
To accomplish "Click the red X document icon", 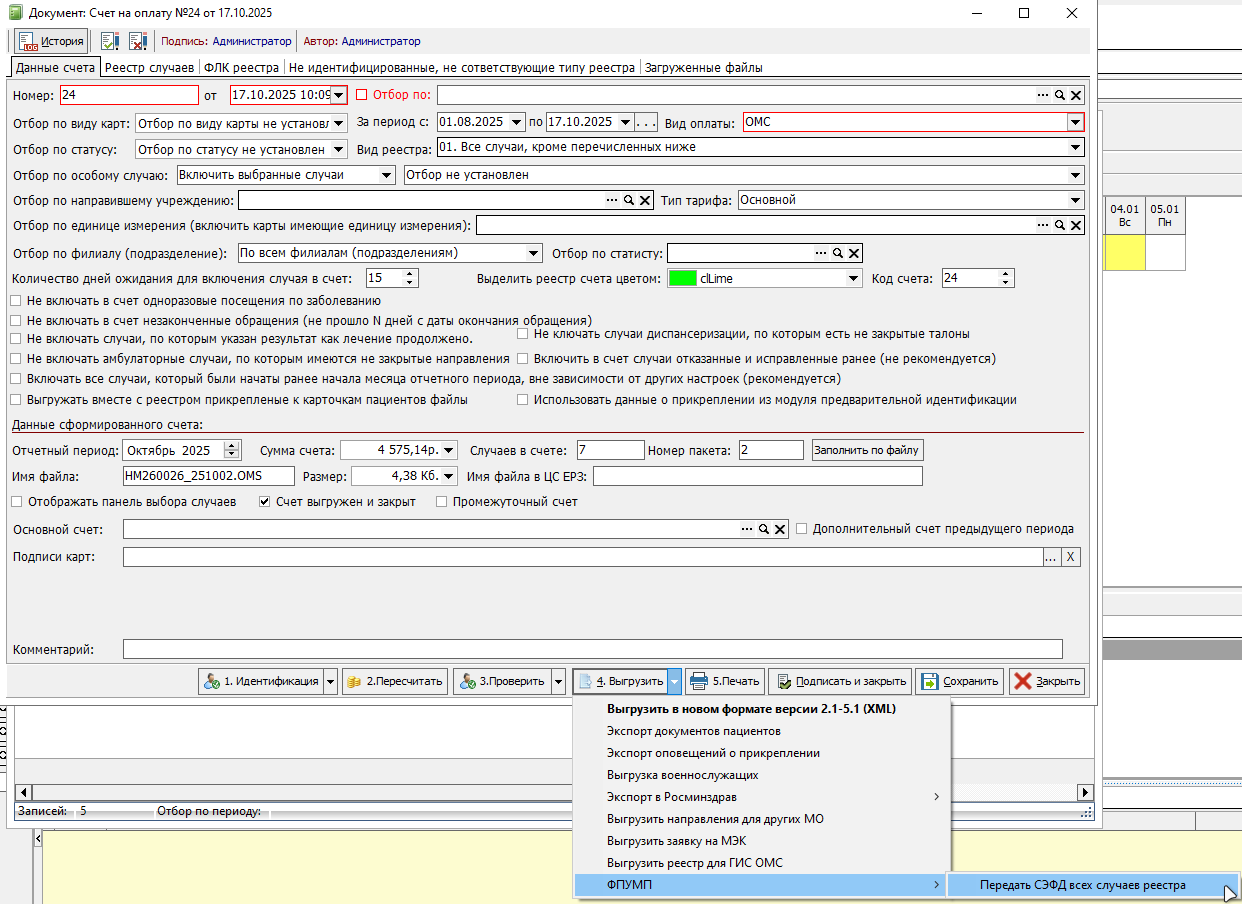I will tap(138, 41).
